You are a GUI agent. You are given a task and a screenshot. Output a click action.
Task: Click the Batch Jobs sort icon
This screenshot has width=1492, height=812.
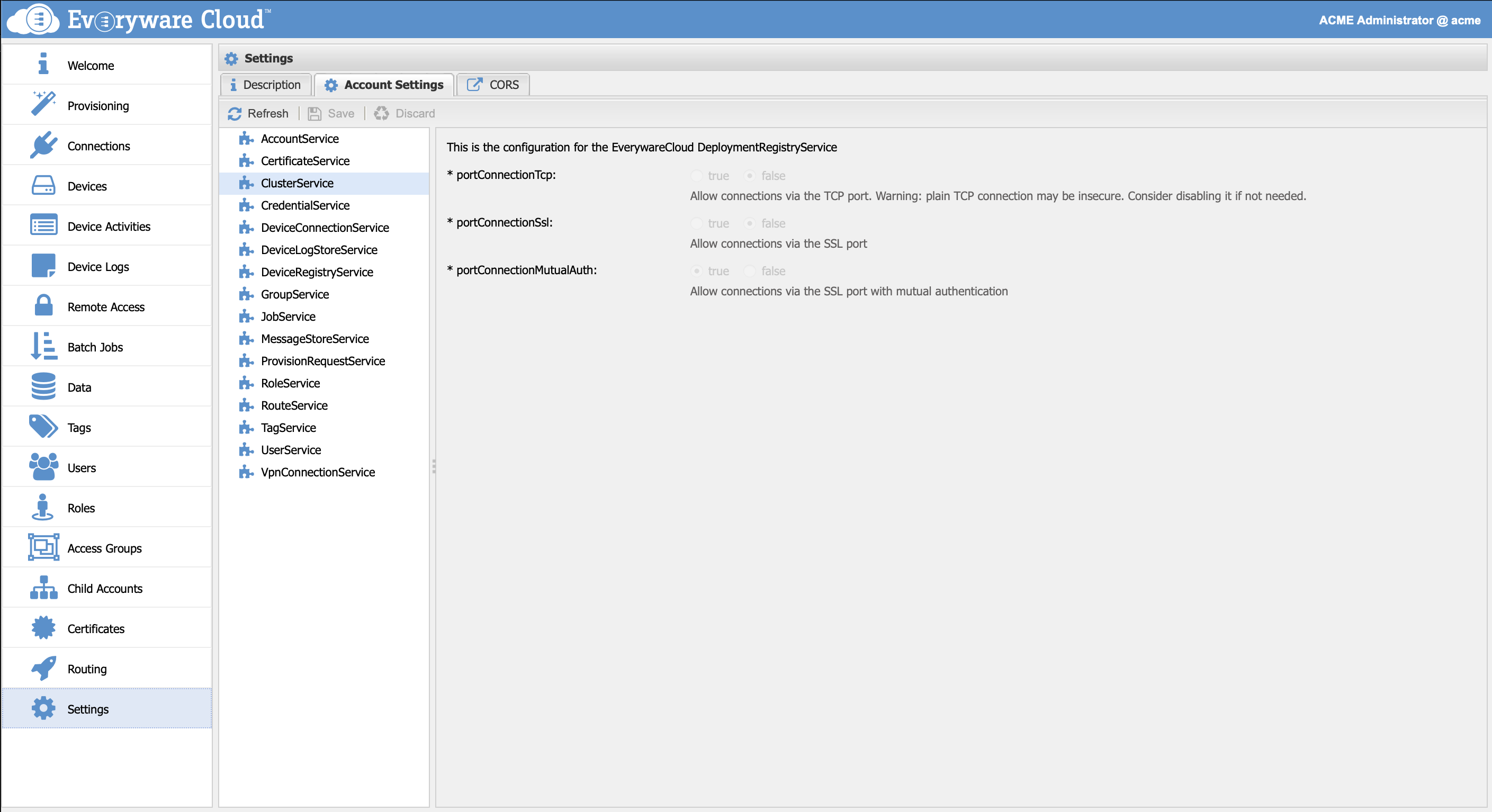[x=43, y=346]
